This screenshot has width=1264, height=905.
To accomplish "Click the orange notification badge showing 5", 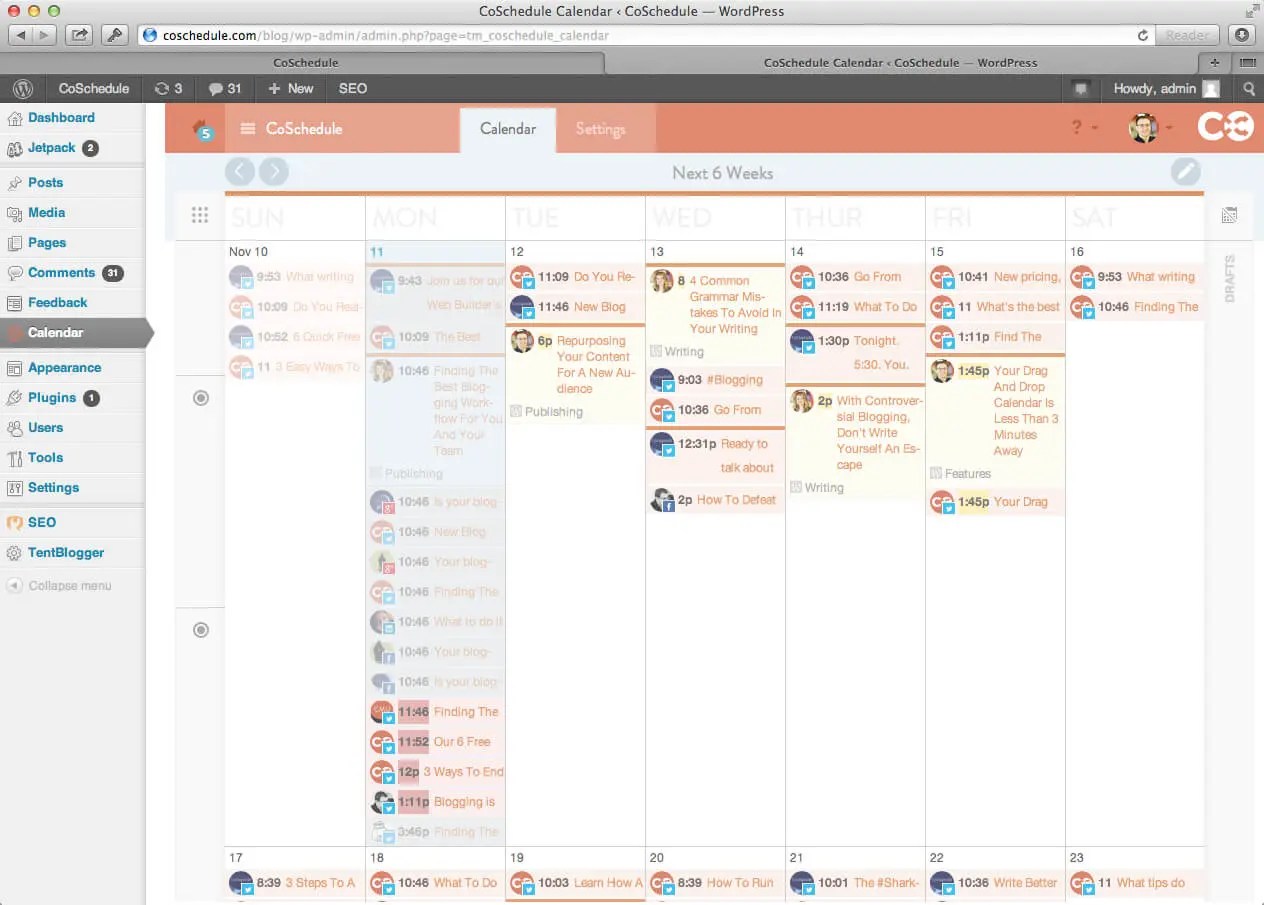I will pos(204,132).
